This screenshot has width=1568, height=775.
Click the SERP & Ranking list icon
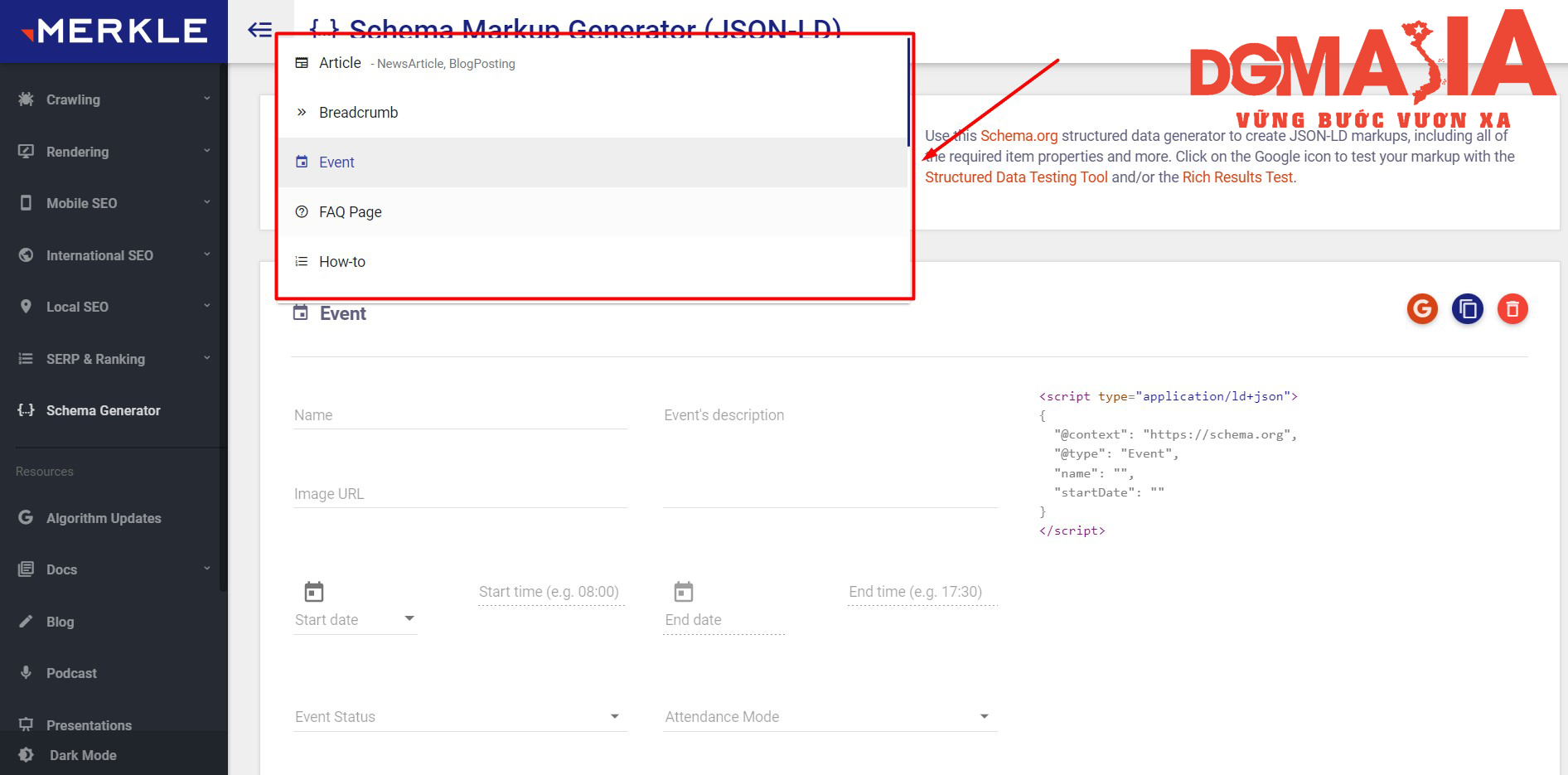coord(27,359)
